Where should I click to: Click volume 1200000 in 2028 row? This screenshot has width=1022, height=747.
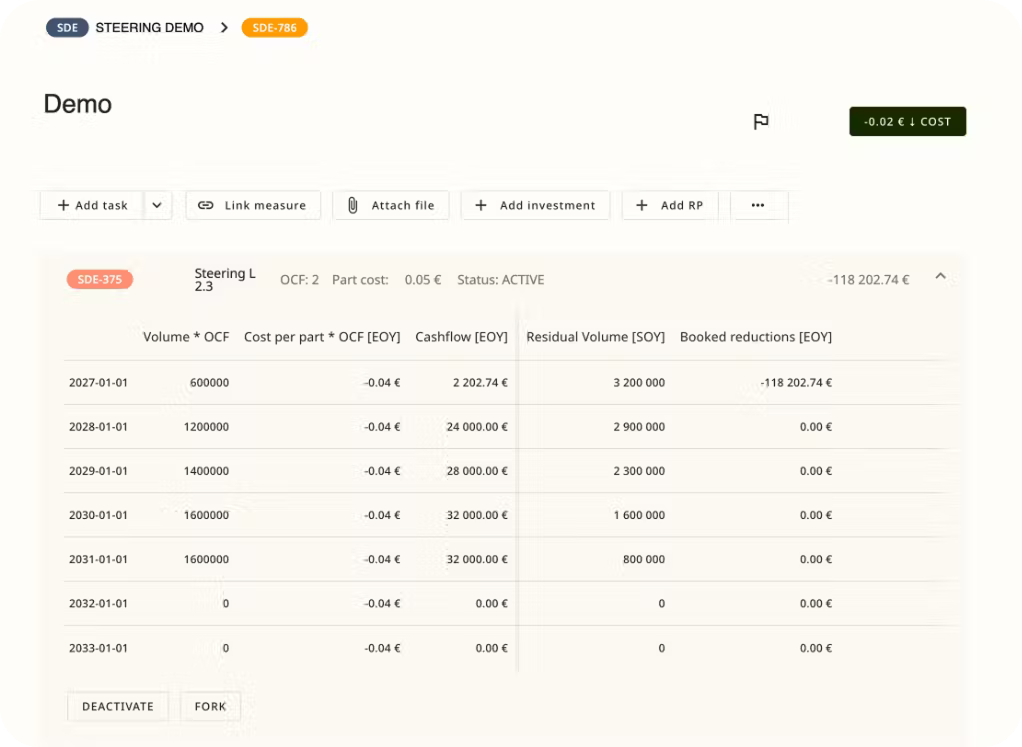[206, 427]
